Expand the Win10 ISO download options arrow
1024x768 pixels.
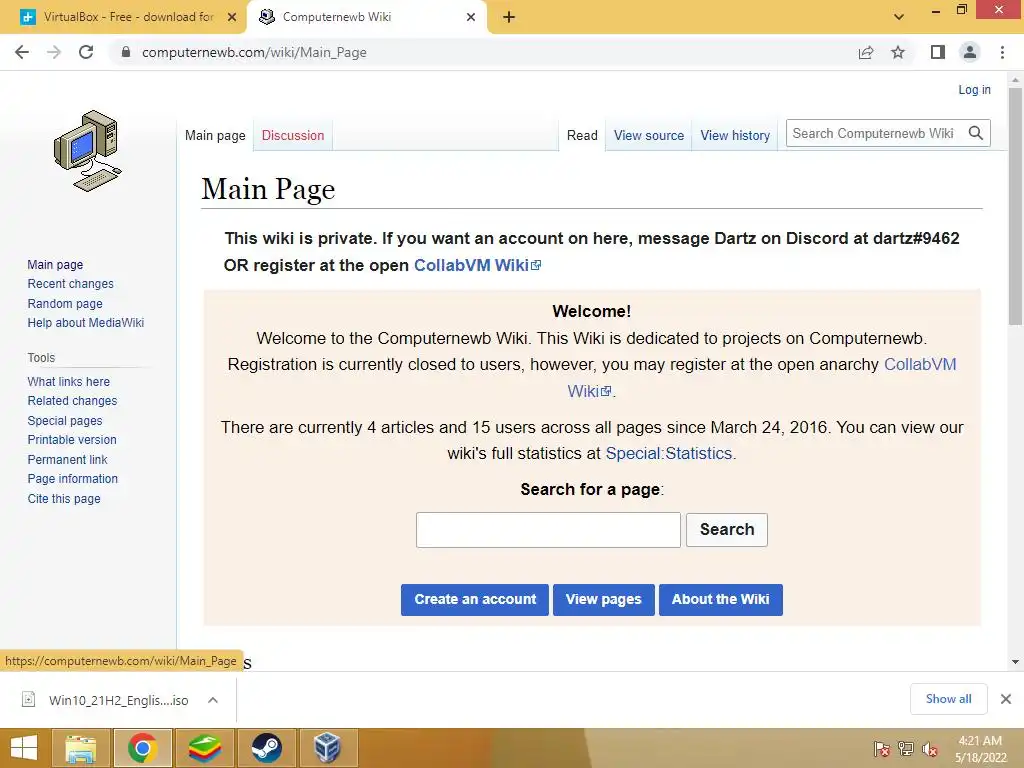213,700
